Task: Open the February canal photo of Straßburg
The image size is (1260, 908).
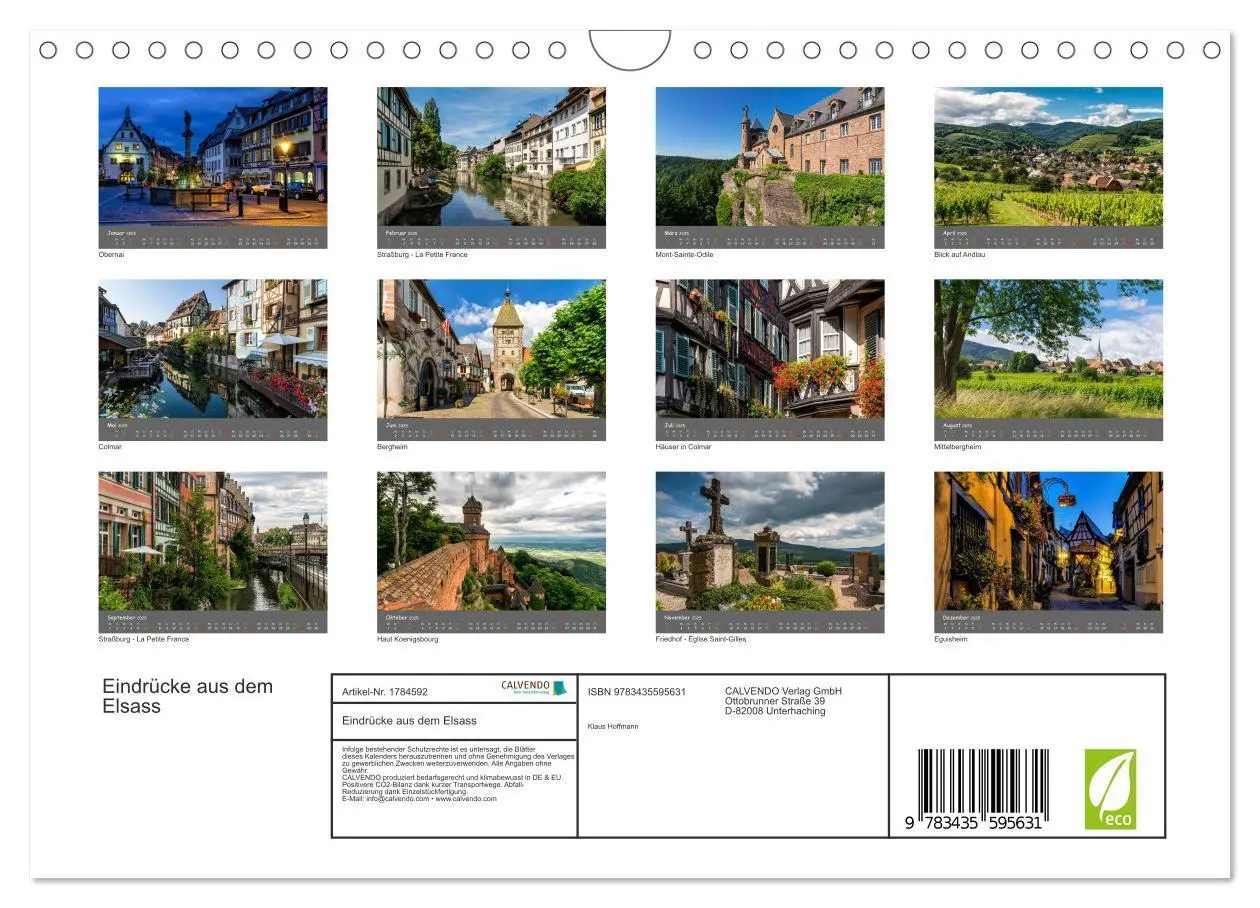Action: click(x=491, y=156)
